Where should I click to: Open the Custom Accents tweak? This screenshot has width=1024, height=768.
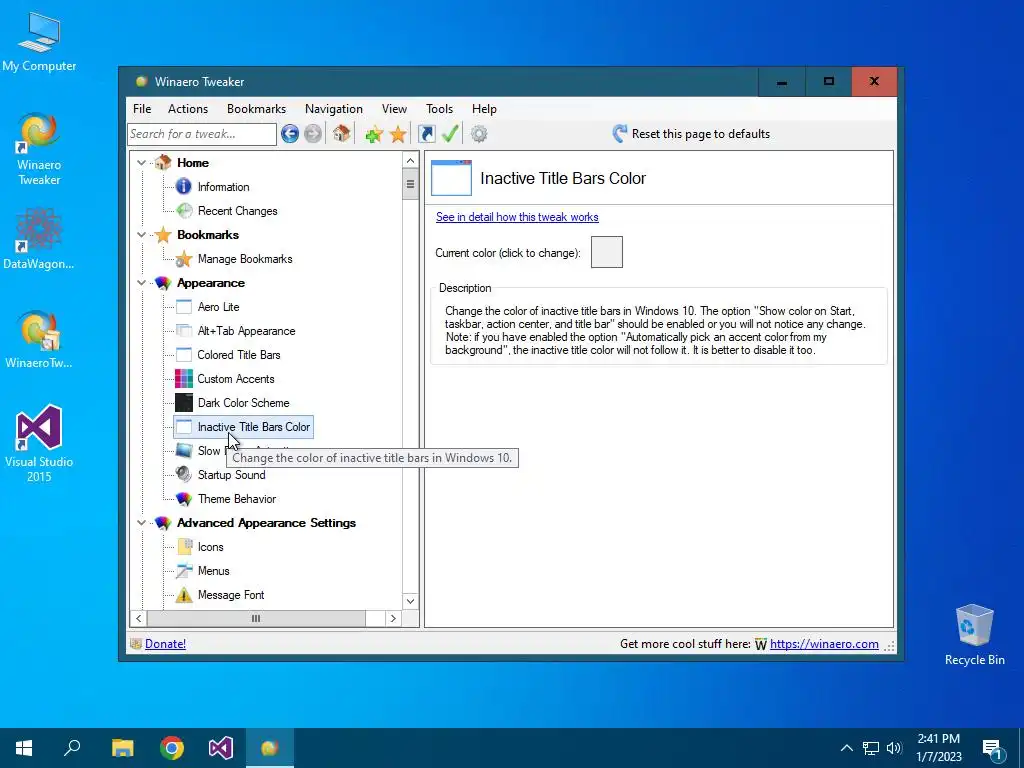[236, 379]
